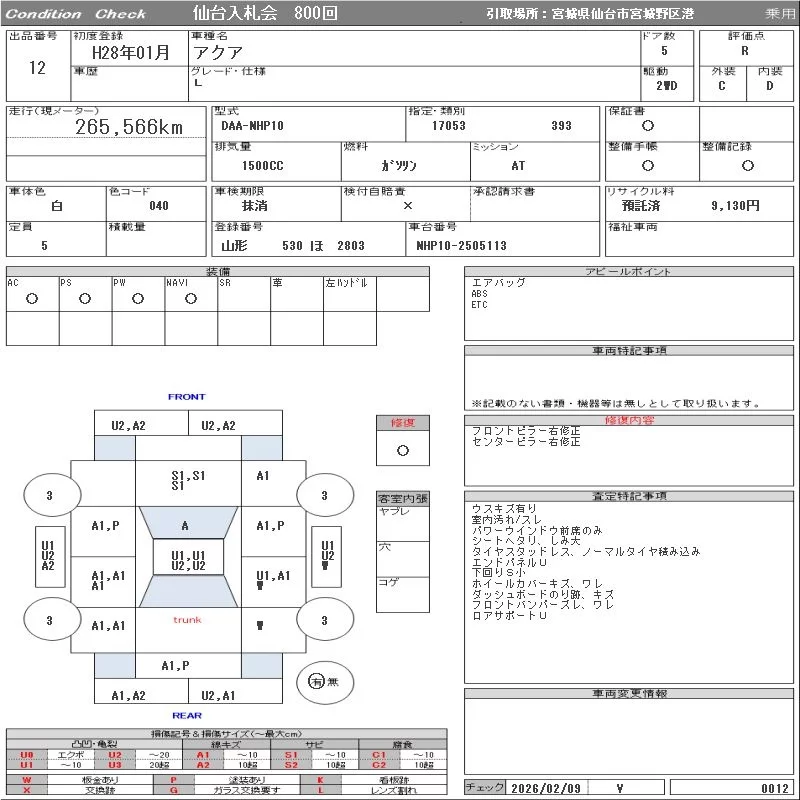Click the 265,566km mileage field
Screen dimensions: 800x800
point(129,127)
